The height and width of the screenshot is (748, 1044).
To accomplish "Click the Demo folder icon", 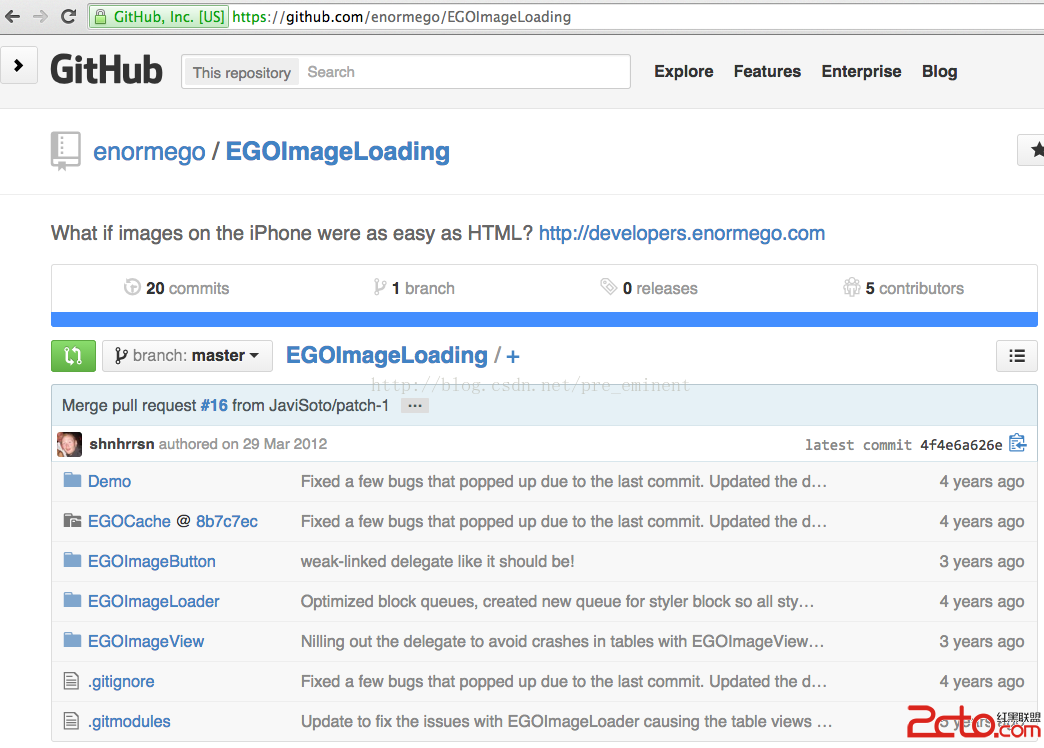I will pyautogui.click(x=72, y=480).
